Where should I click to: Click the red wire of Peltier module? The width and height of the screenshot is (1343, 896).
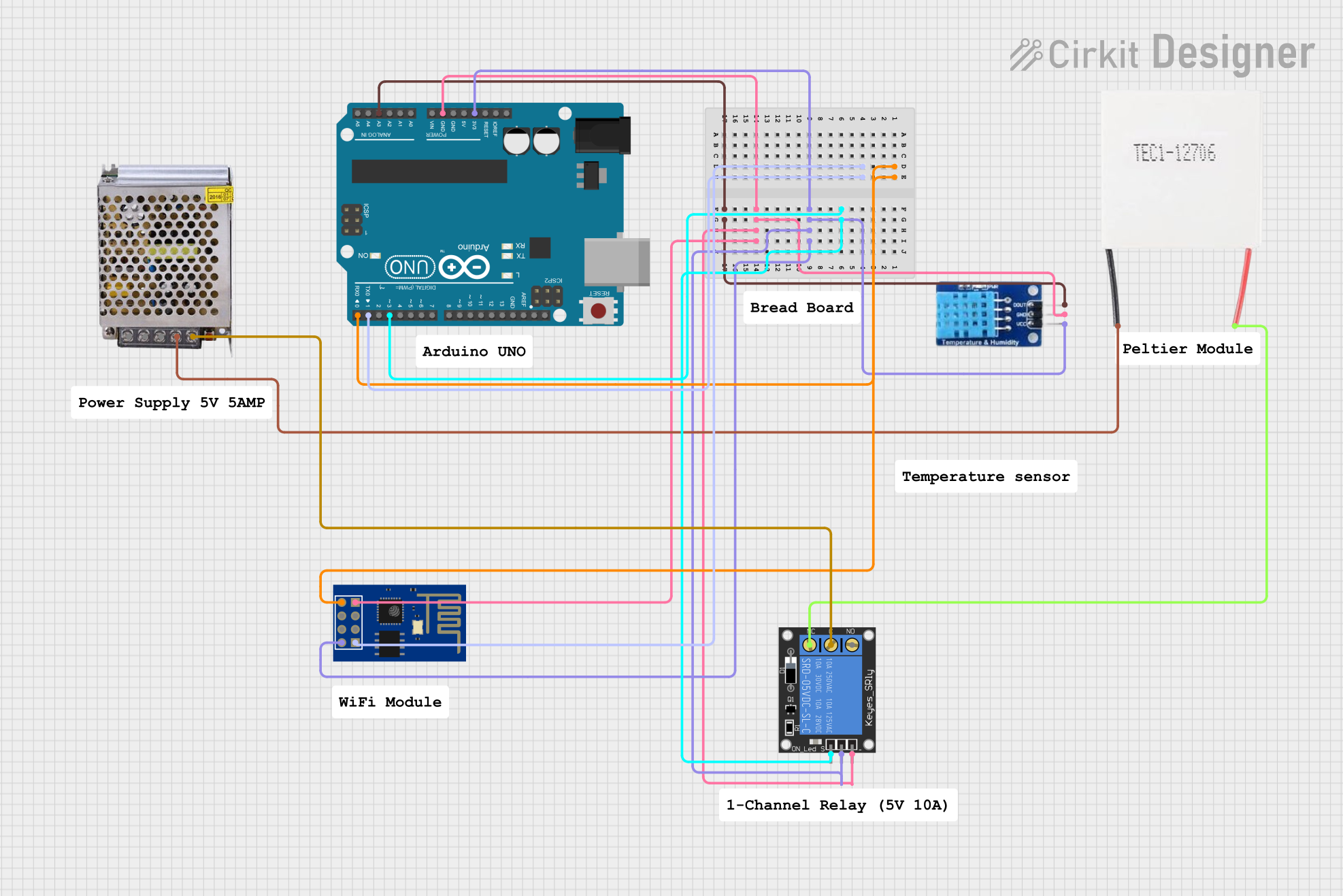pyautogui.click(x=1242, y=286)
